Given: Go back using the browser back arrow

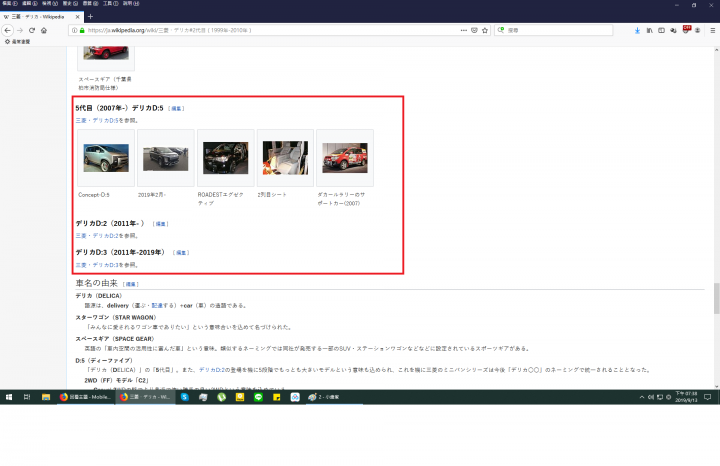Looking at the screenshot, I should pyautogui.click(x=8, y=30).
